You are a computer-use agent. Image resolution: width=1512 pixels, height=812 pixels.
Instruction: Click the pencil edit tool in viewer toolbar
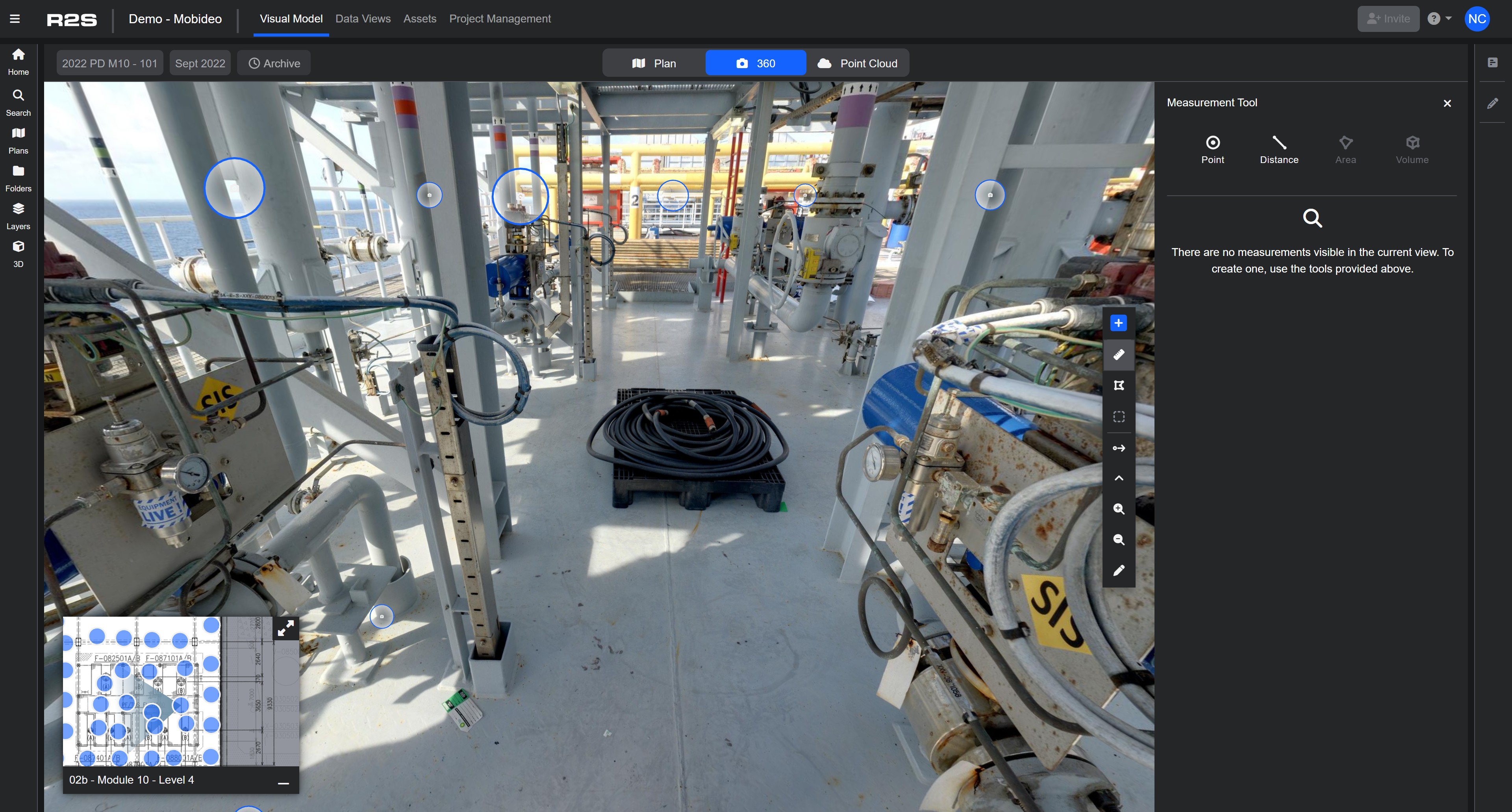point(1119,571)
